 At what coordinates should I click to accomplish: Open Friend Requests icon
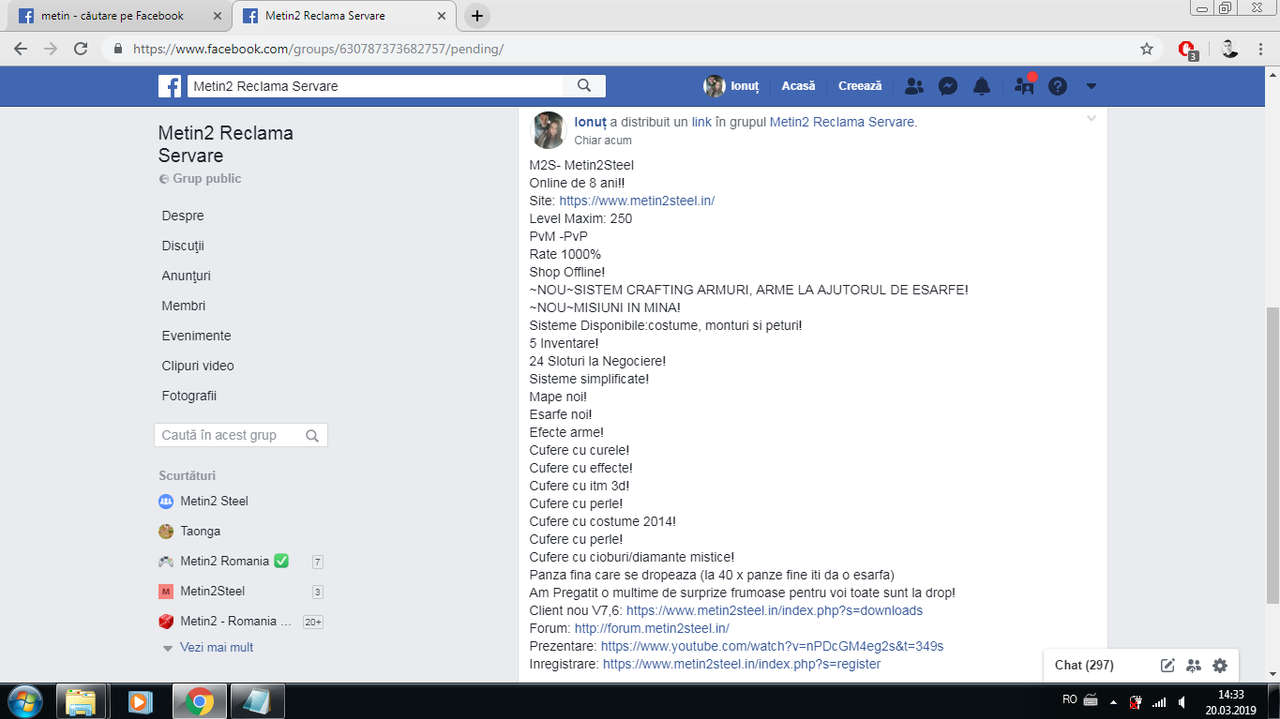tap(914, 86)
